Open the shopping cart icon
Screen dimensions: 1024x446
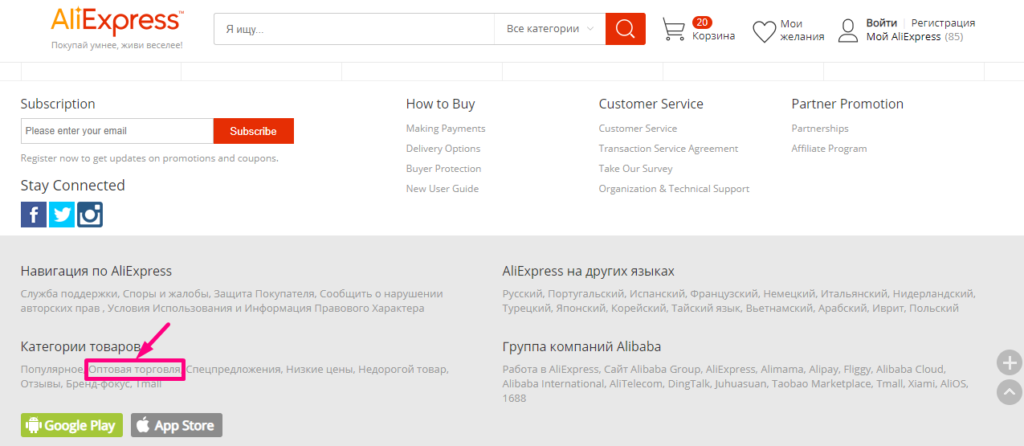point(673,29)
